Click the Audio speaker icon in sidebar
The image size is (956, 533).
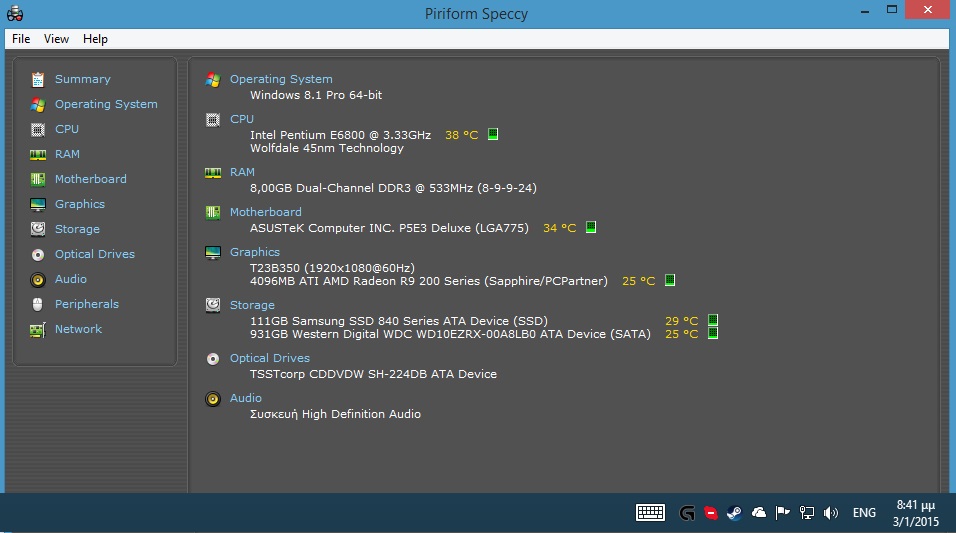[38, 280]
